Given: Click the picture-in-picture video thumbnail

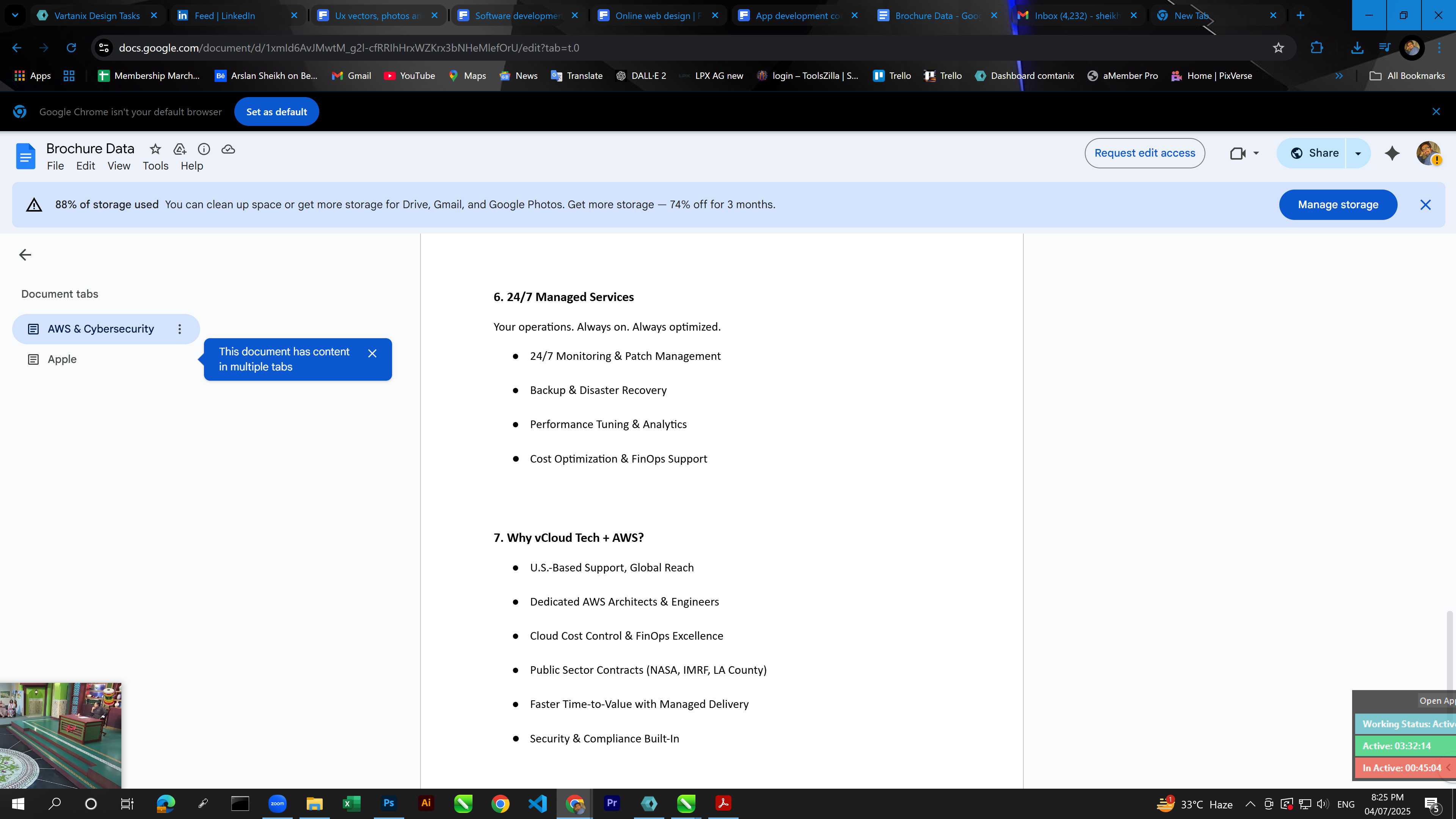Looking at the screenshot, I should pos(61,735).
